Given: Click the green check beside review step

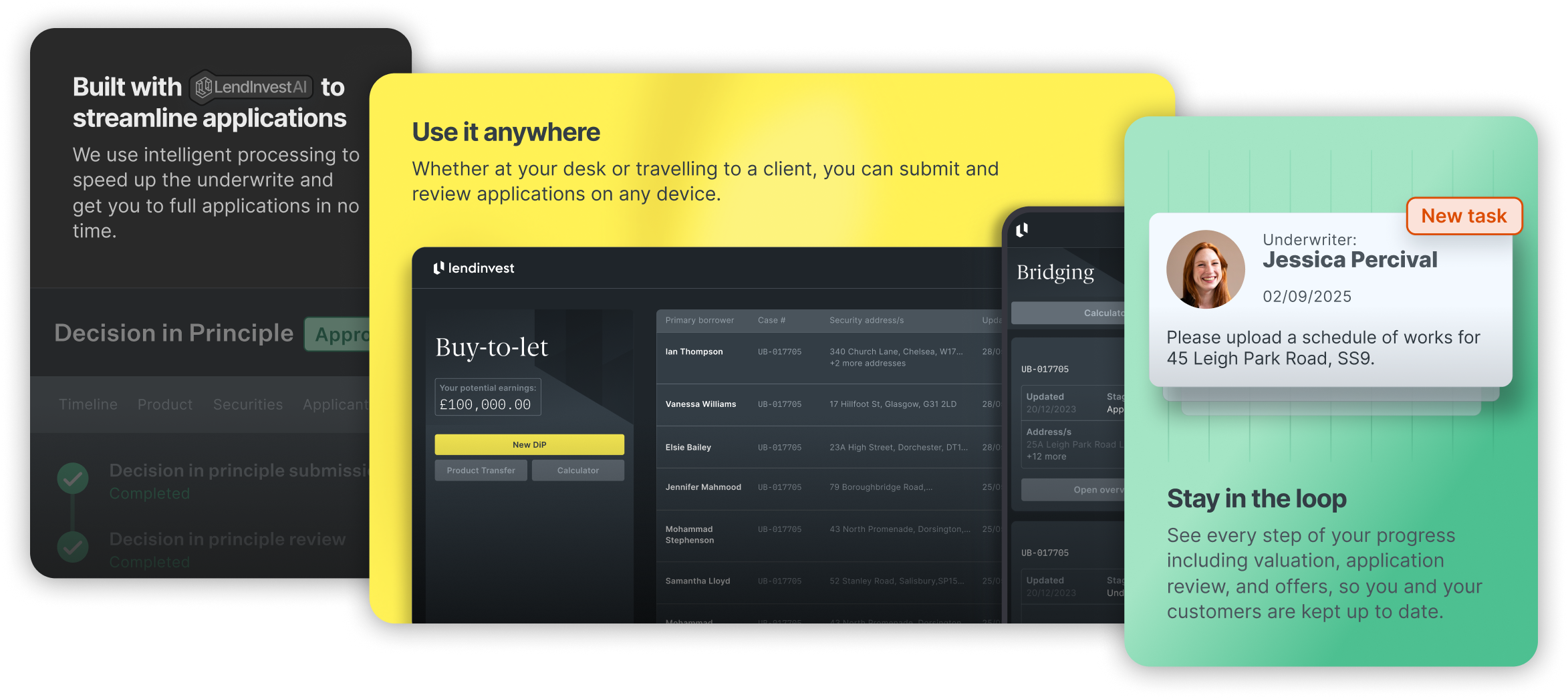Looking at the screenshot, I should point(73,547).
